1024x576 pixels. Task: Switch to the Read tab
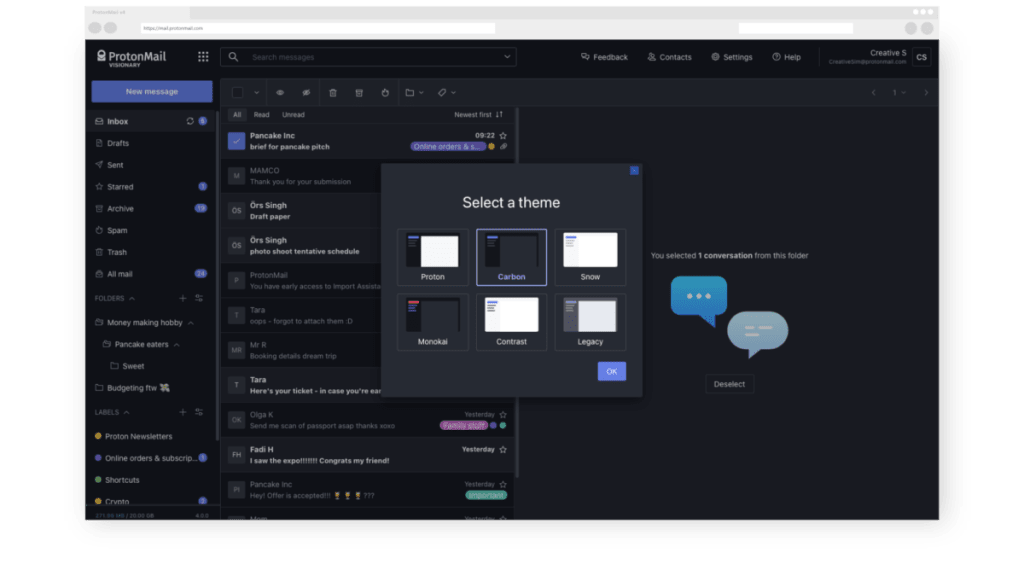(260, 115)
